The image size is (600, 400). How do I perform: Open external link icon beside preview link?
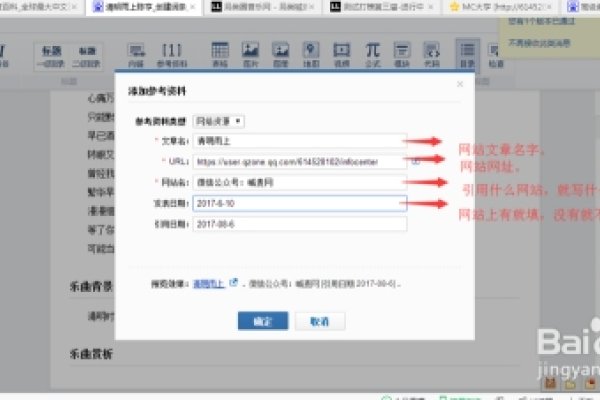click(233, 283)
